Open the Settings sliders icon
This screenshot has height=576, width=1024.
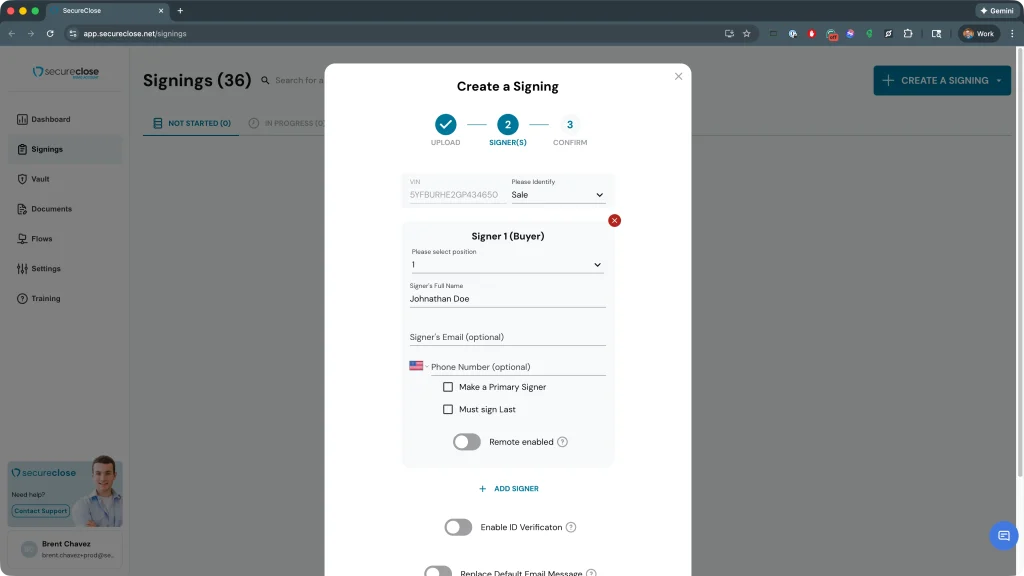click(22, 269)
